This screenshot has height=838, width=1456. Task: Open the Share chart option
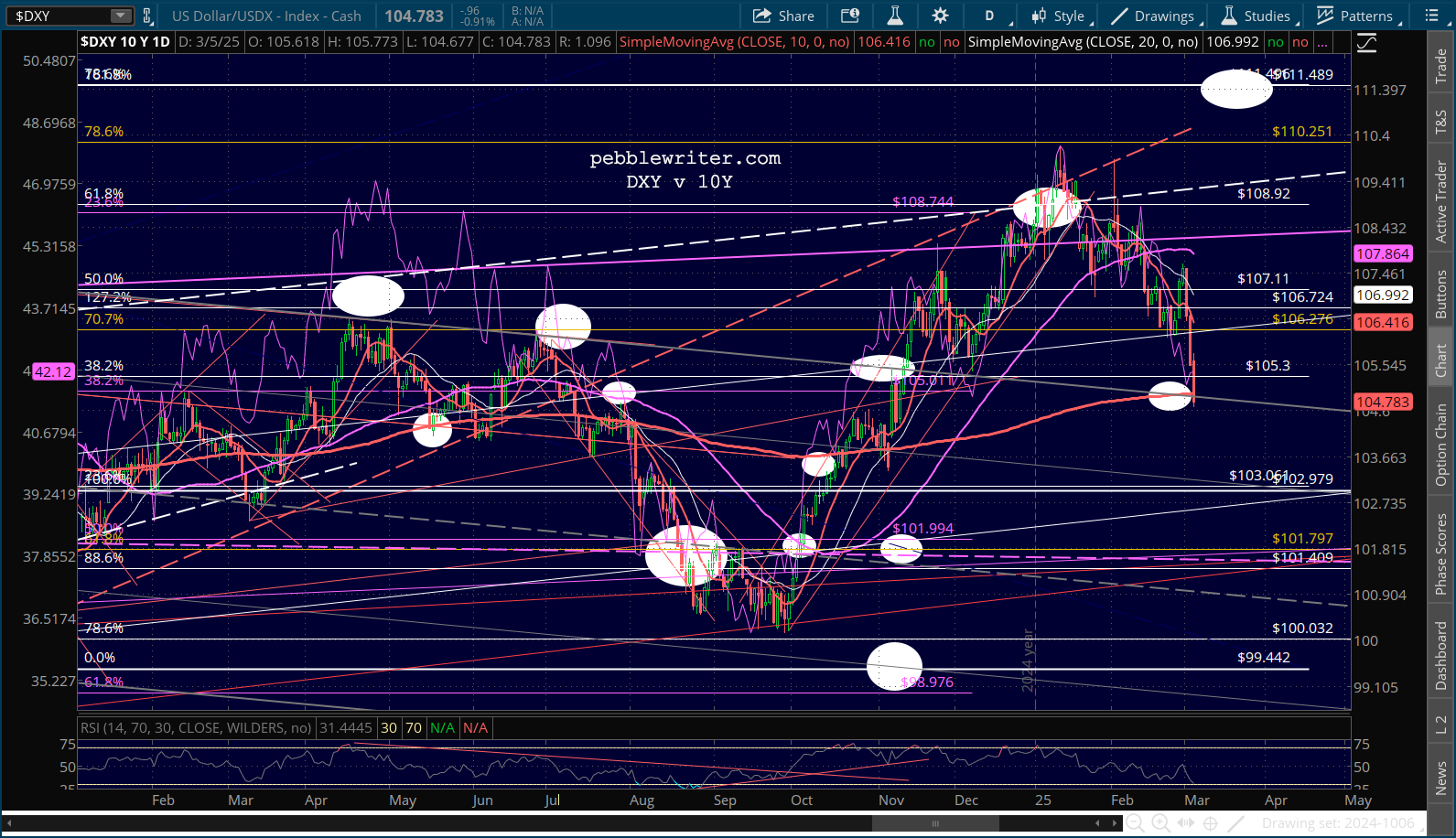click(x=783, y=16)
